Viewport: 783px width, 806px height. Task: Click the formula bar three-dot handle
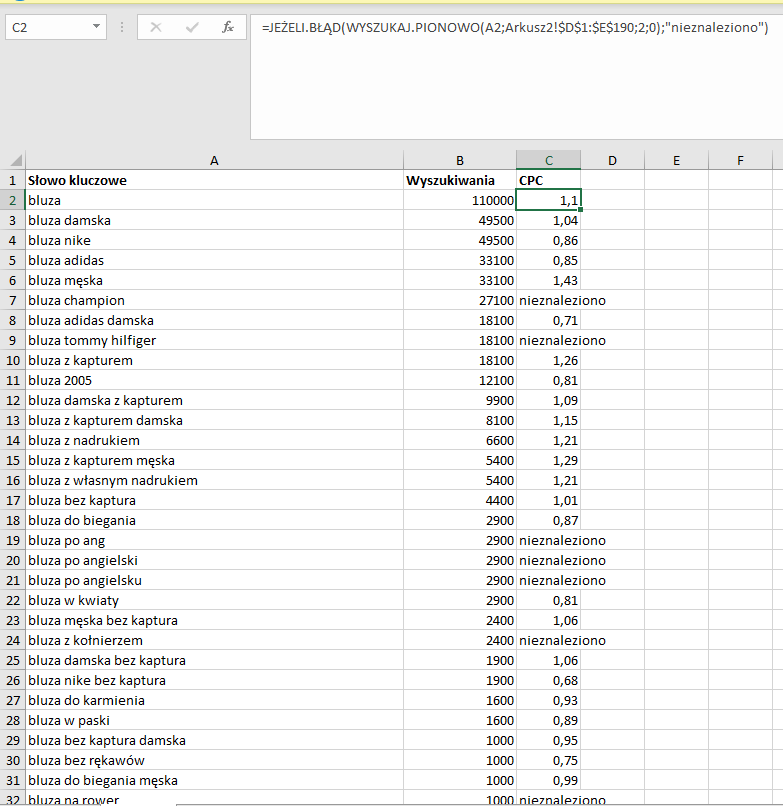pos(122,27)
